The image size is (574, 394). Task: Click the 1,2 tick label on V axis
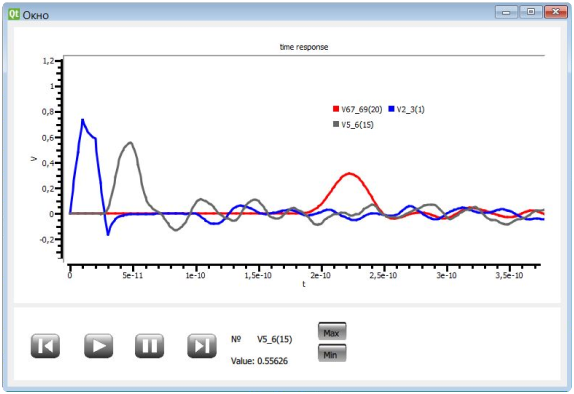48,61
